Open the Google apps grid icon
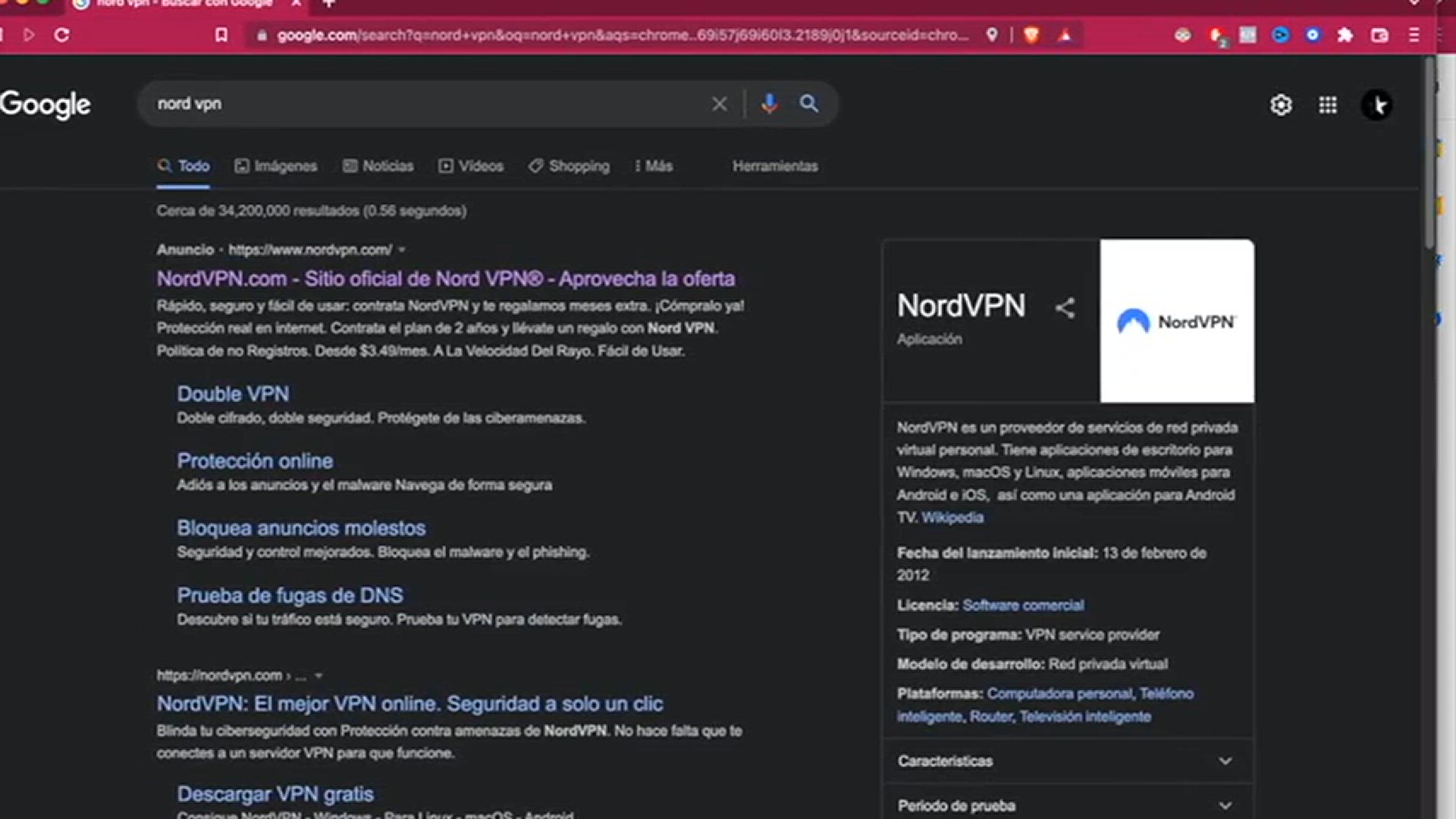The height and width of the screenshot is (819, 1456). point(1328,105)
